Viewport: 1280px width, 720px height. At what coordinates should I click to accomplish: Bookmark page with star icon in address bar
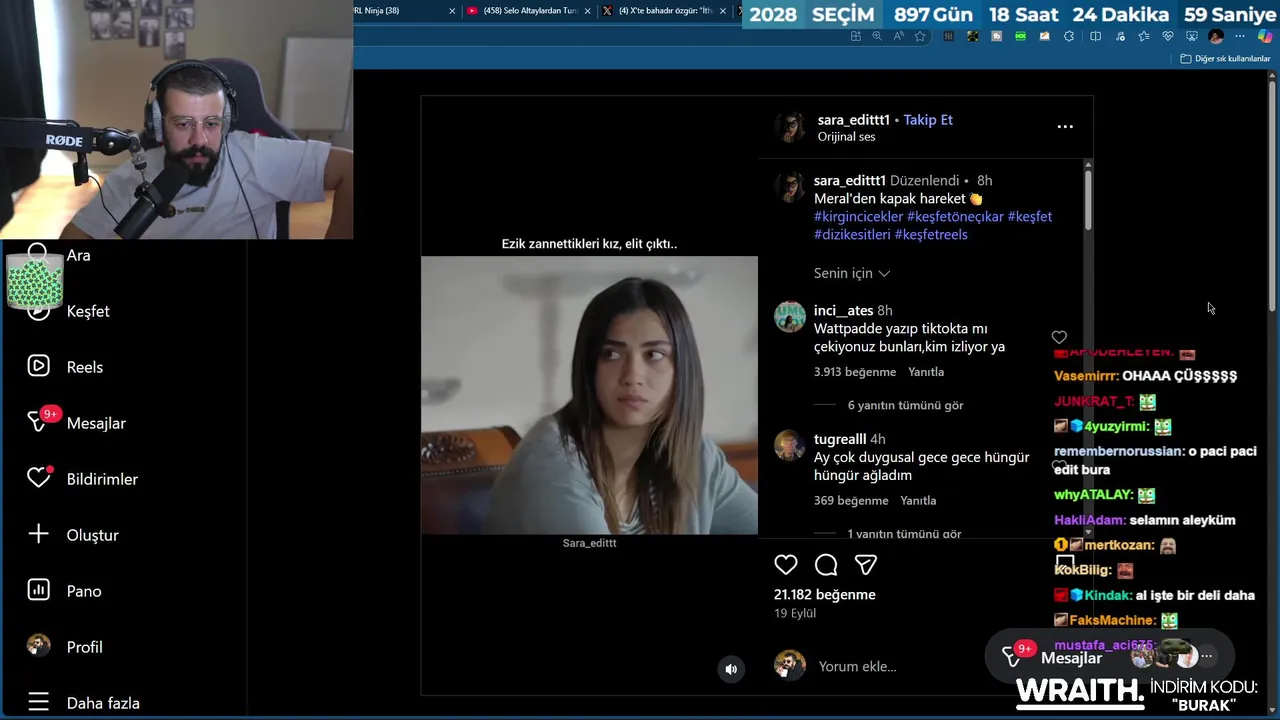tap(920, 36)
